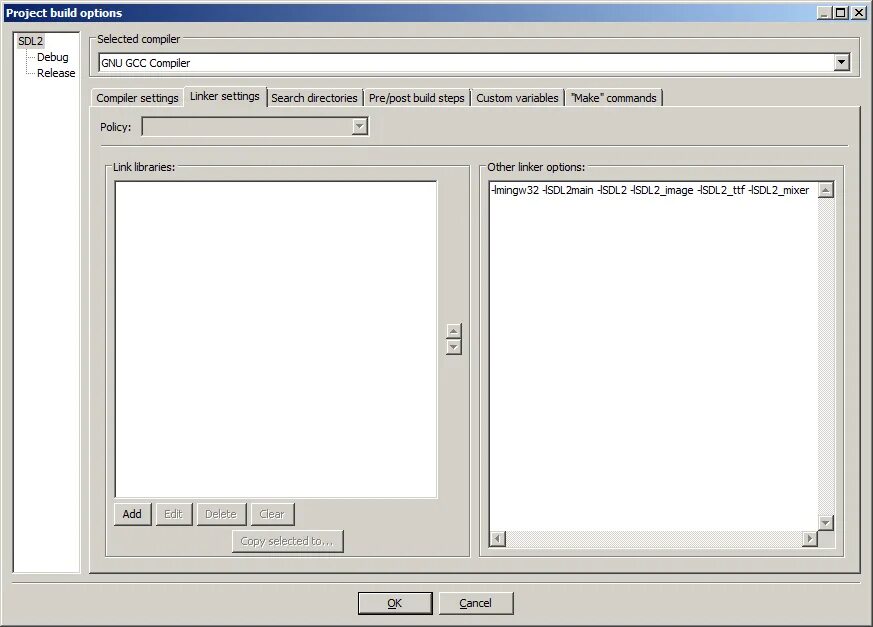
Task: Open the Policy dropdown
Action: click(x=254, y=127)
